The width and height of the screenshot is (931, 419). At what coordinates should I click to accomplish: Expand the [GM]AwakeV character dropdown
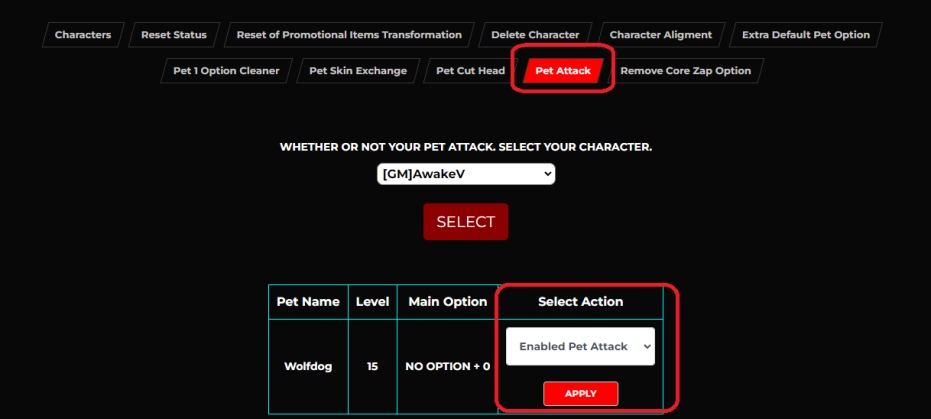pos(466,174)
